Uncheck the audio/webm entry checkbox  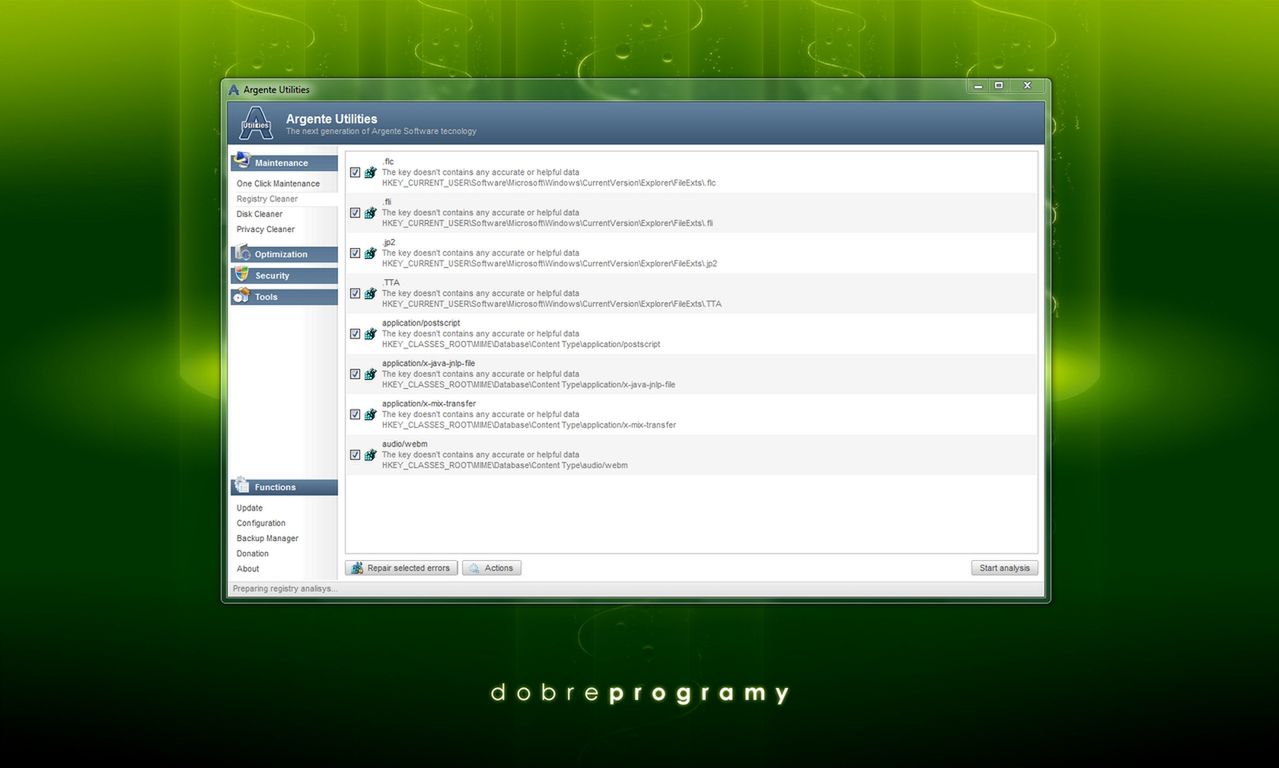(x=355, y=455)
